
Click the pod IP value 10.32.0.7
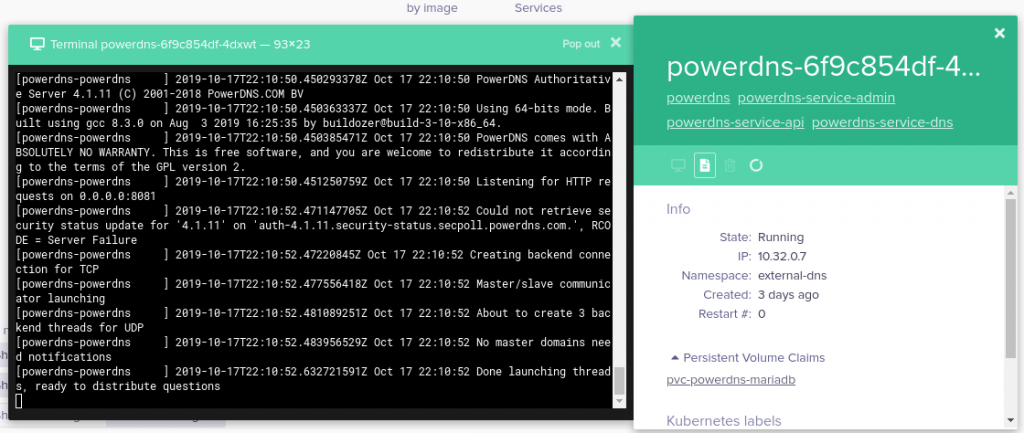[x=783, y=256]
